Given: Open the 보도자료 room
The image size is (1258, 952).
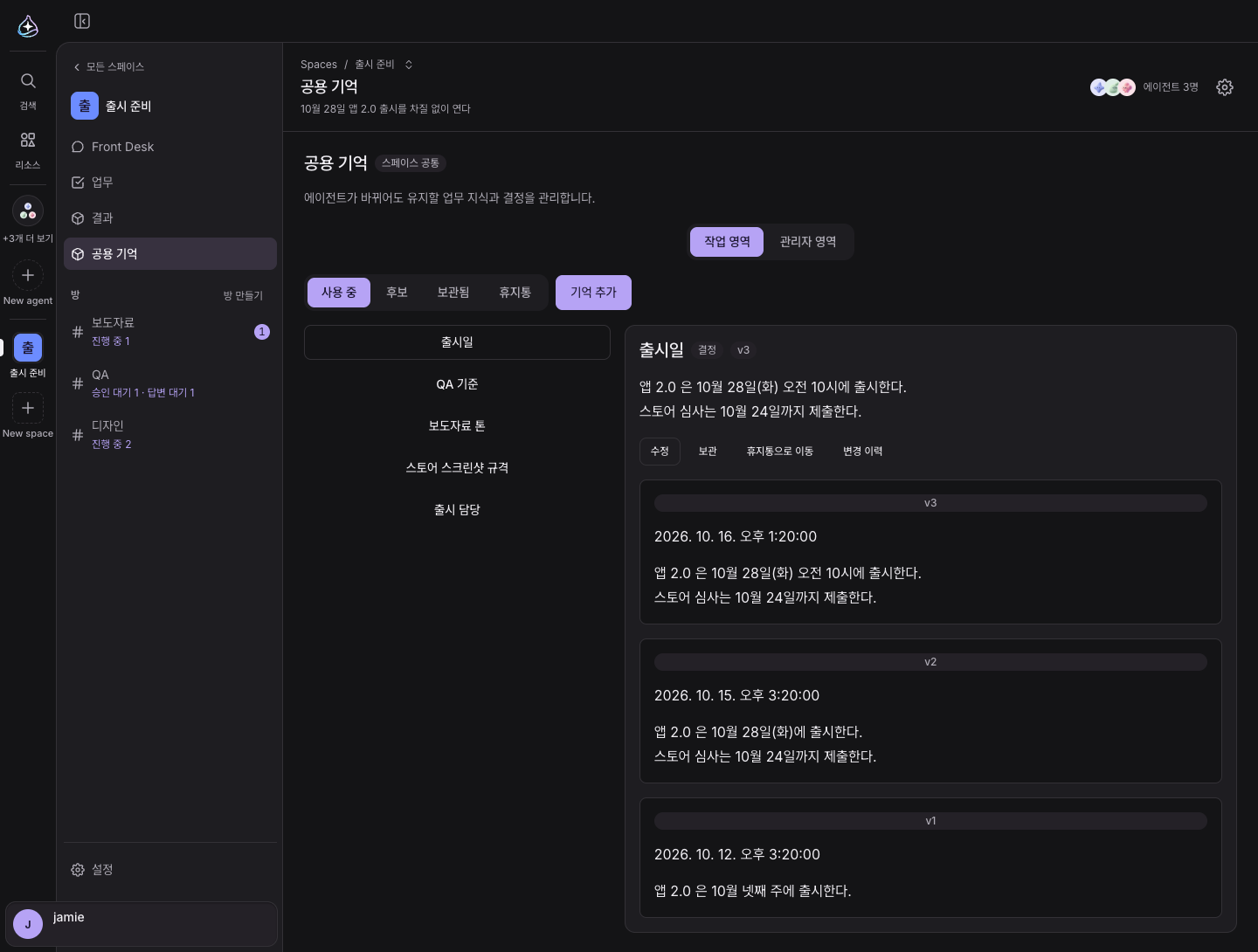Looking at the screenshot, I should (170, 332).
